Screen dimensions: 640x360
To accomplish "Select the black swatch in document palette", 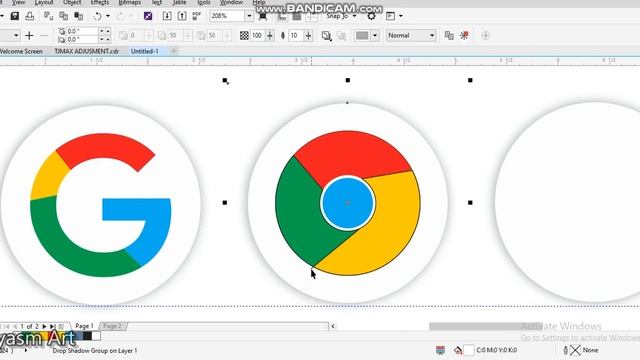I will click(x=87, y=336).
